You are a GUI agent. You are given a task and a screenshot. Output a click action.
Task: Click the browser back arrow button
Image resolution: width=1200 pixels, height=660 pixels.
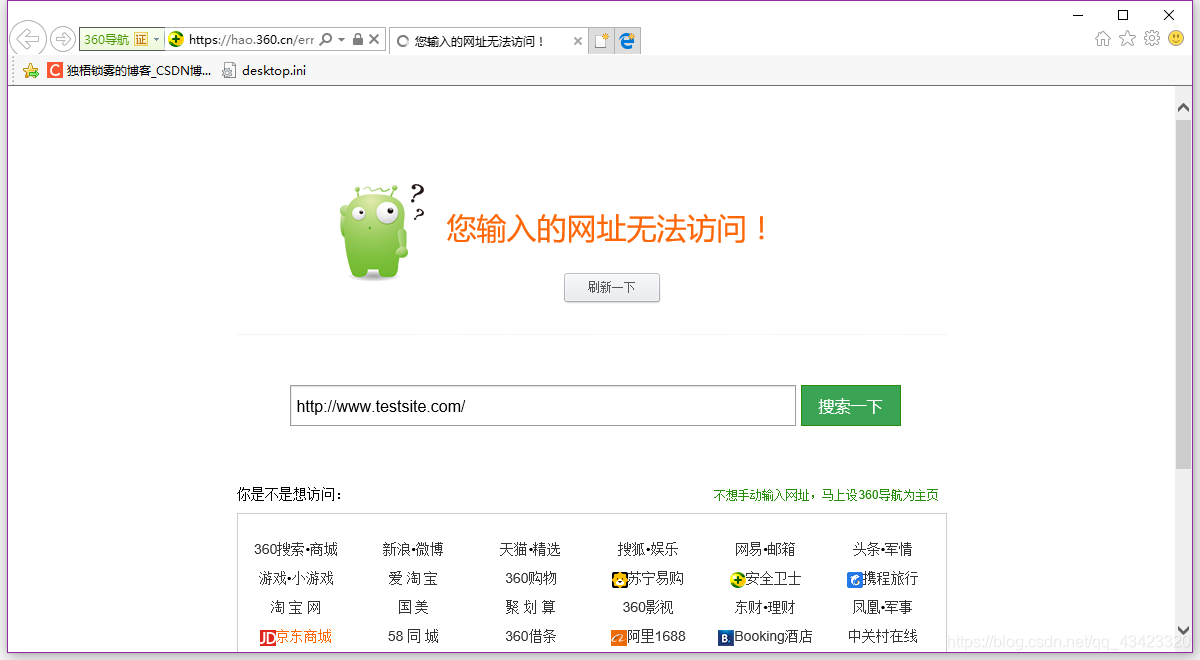click(x=29, y=39)
